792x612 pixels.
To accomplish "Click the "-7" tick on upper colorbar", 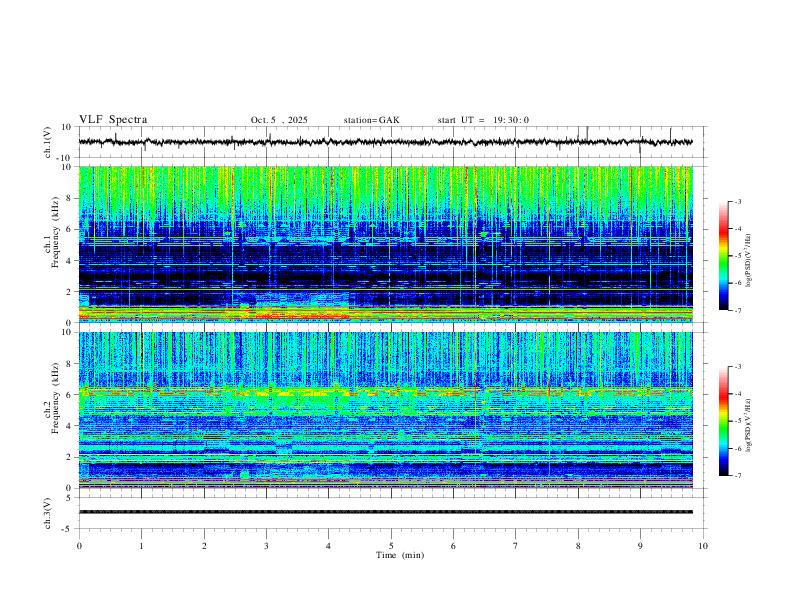I will 737,310.
